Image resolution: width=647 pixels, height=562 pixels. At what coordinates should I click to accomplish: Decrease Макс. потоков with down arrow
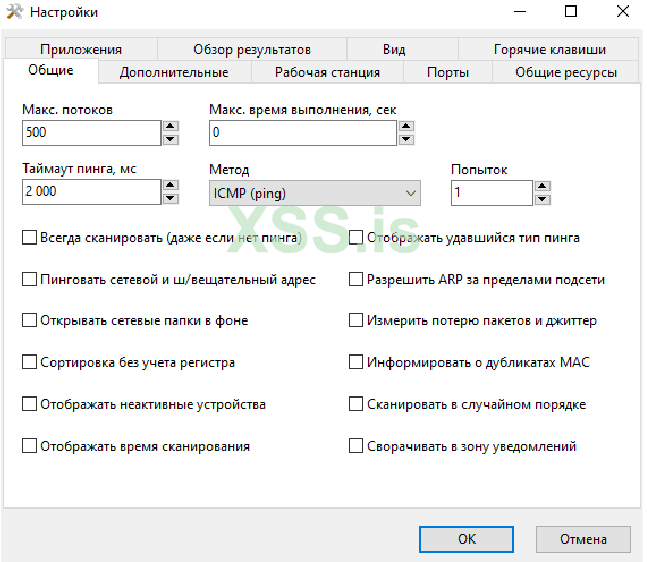[x=170, y=139]
